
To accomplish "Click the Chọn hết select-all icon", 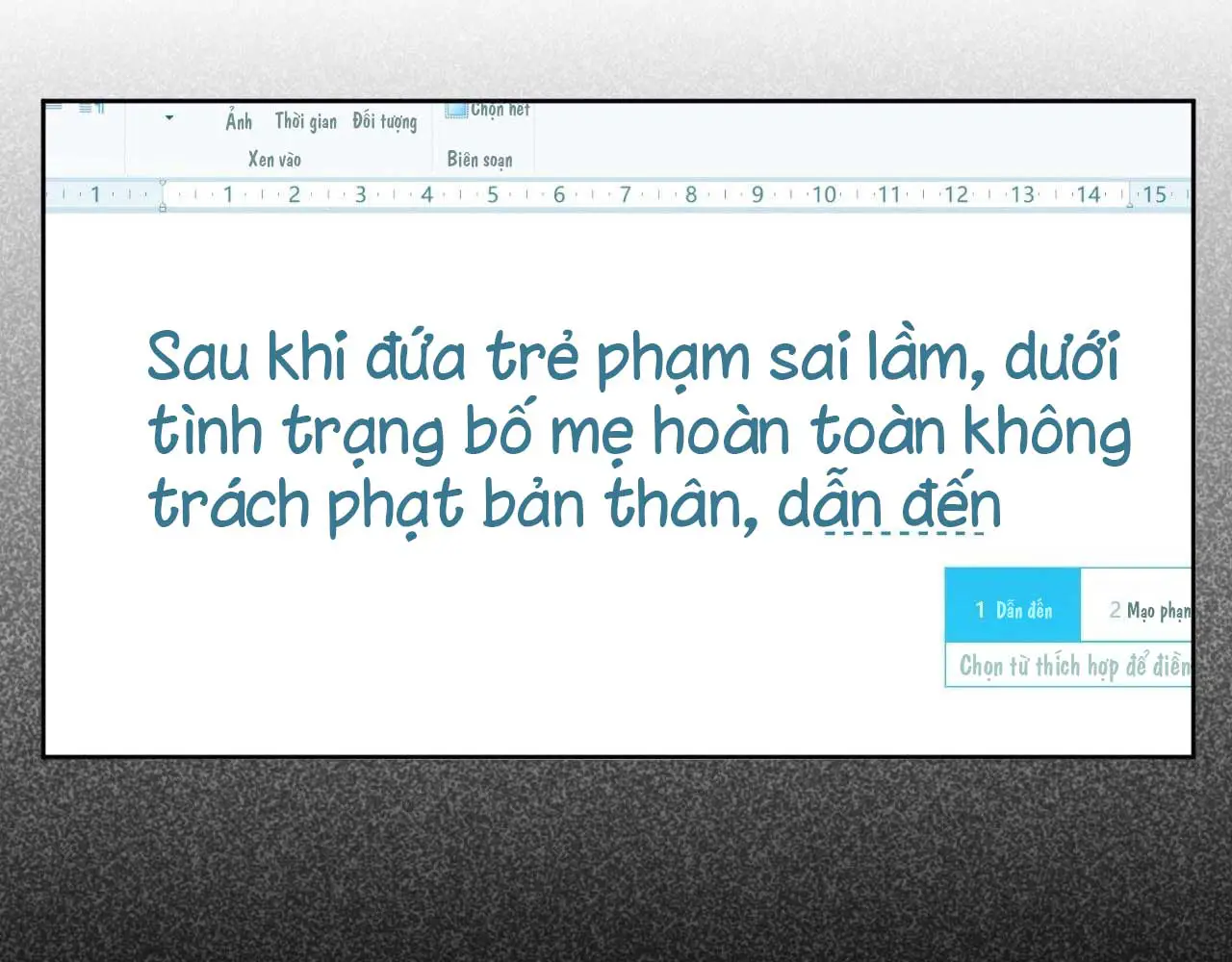I will (455, 111).
